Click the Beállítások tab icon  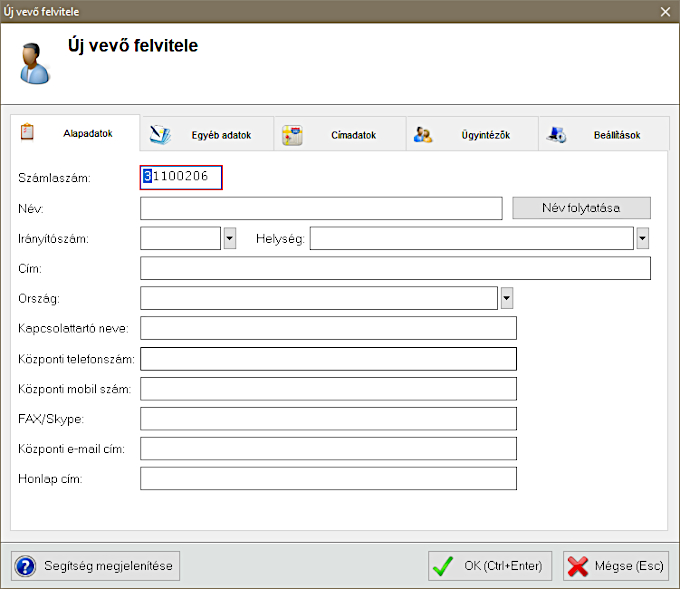(557, 135)
